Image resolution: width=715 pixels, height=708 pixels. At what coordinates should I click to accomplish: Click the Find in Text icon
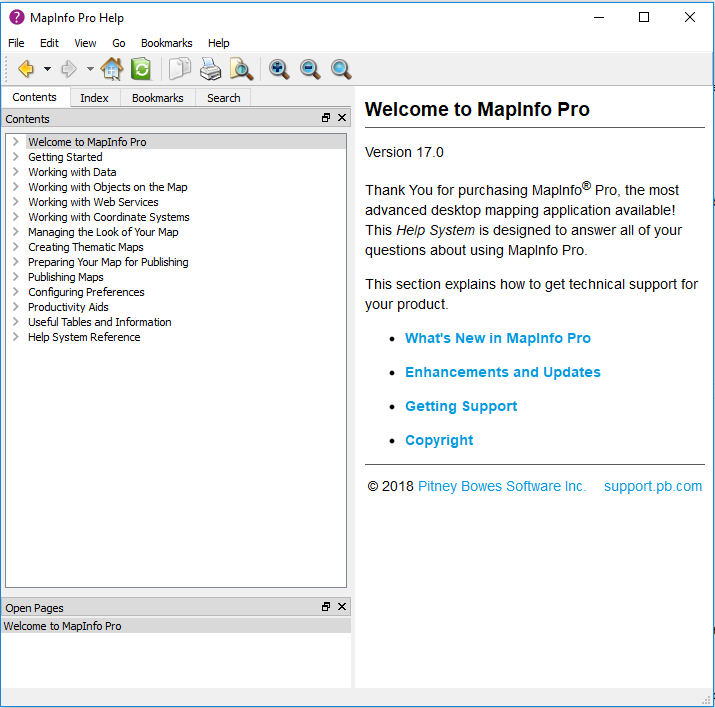point(241,69)
